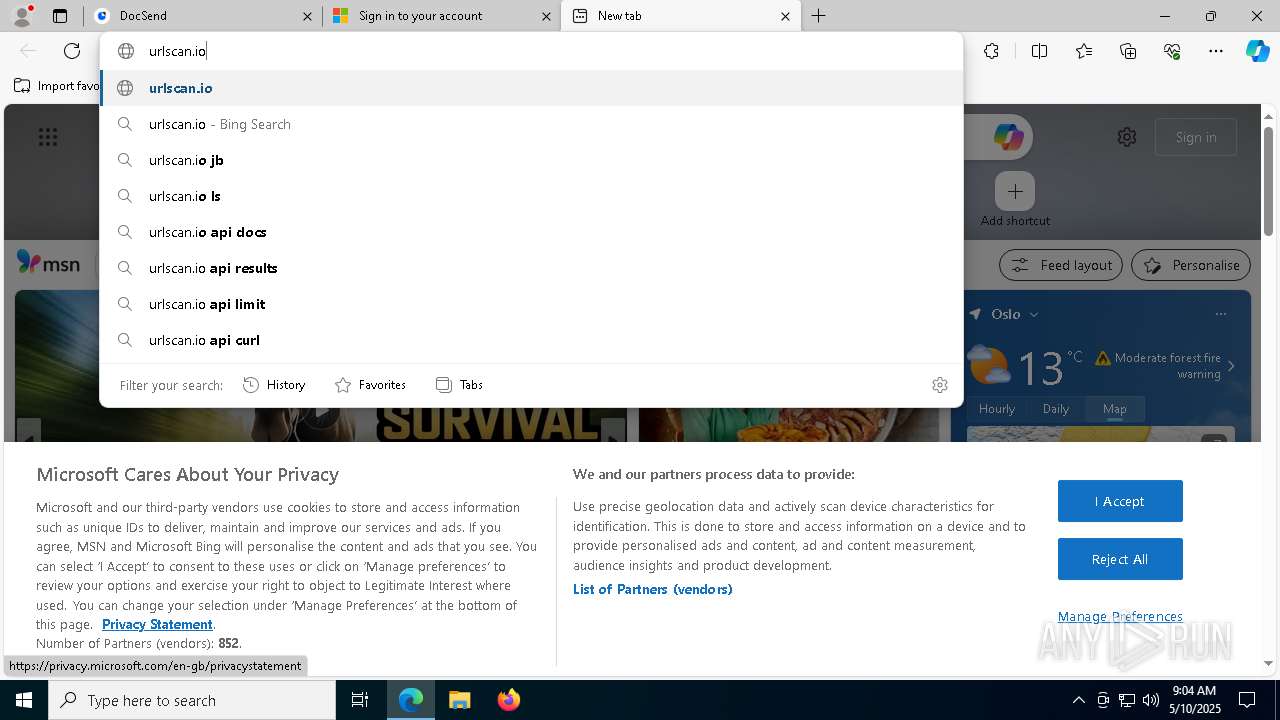Open Task View on the taskbar

coord(360,700)
